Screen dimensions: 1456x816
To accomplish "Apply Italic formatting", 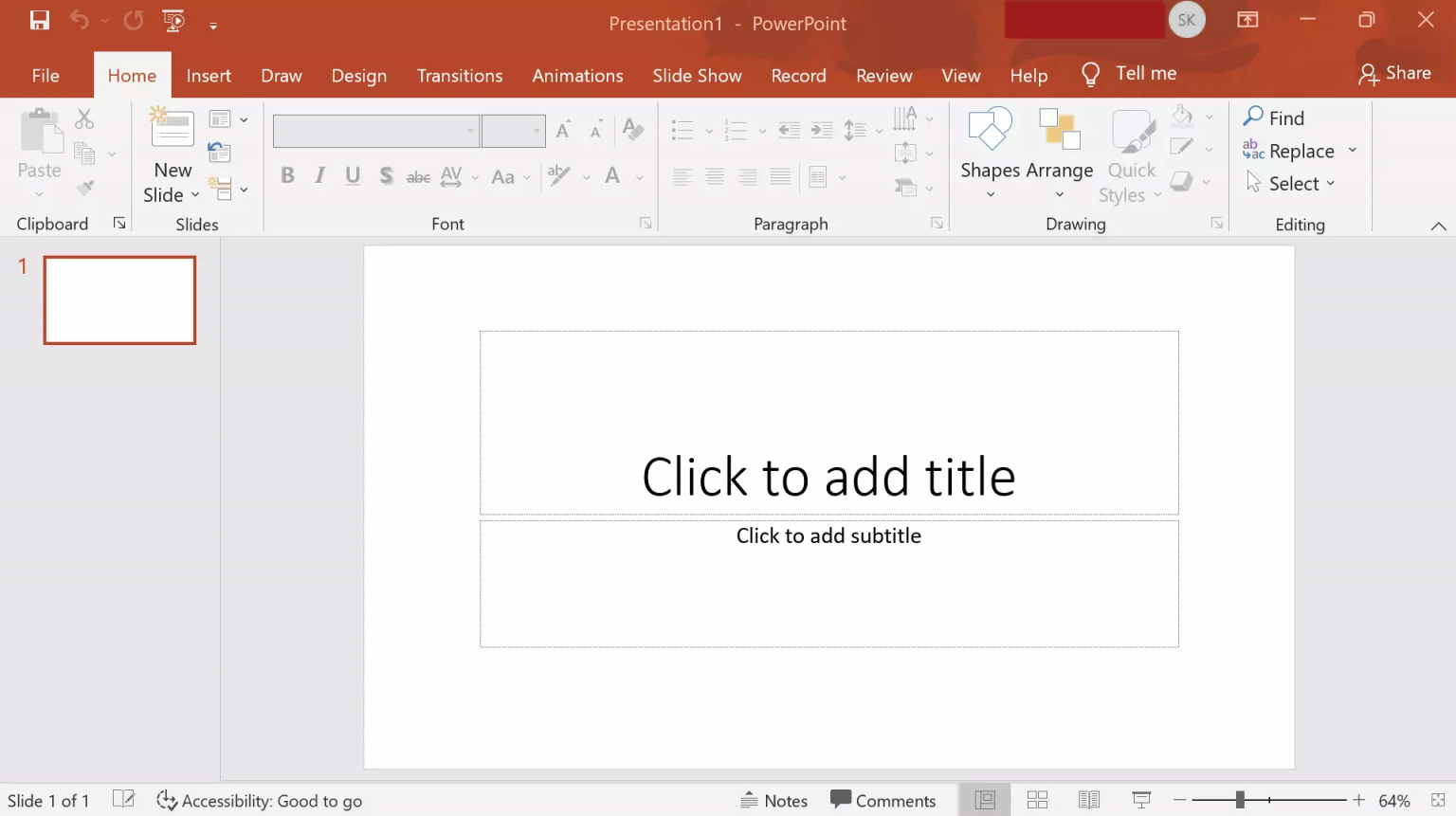I will pos(319,175).
